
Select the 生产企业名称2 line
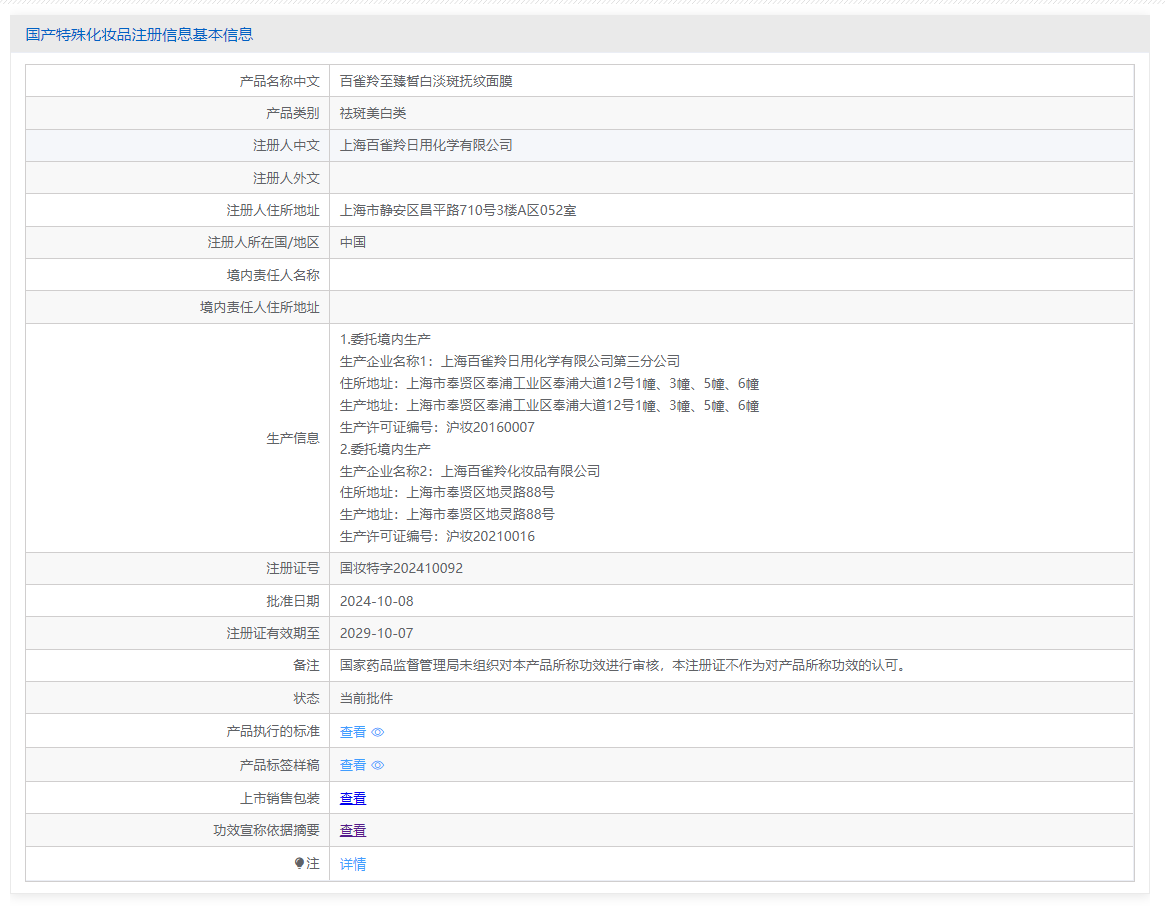470,471
